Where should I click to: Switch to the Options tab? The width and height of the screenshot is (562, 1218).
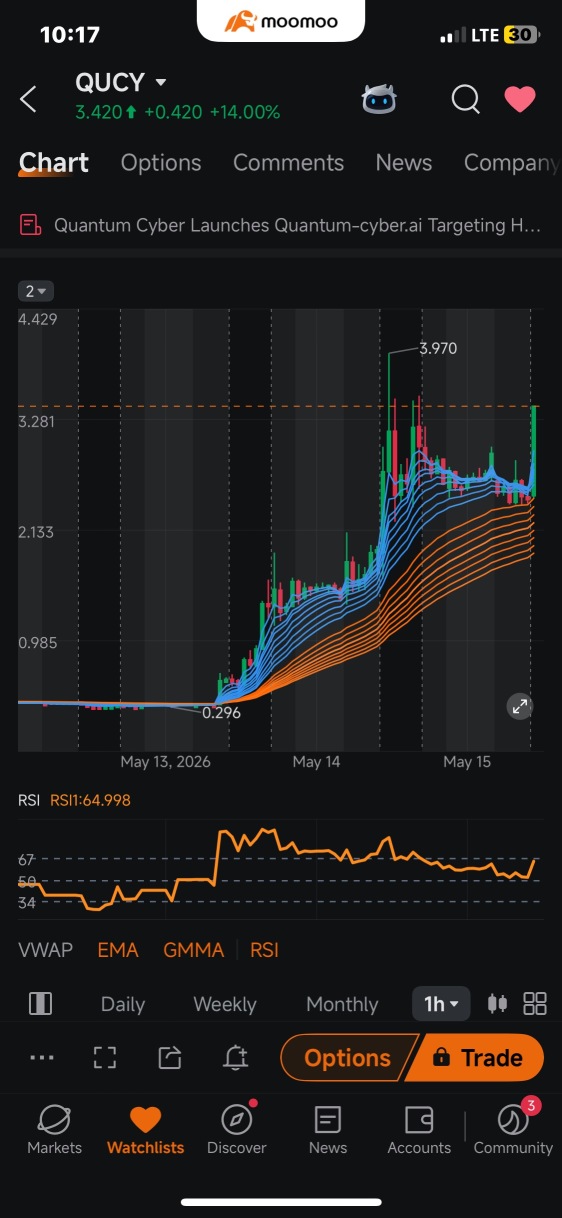(161, 163)
